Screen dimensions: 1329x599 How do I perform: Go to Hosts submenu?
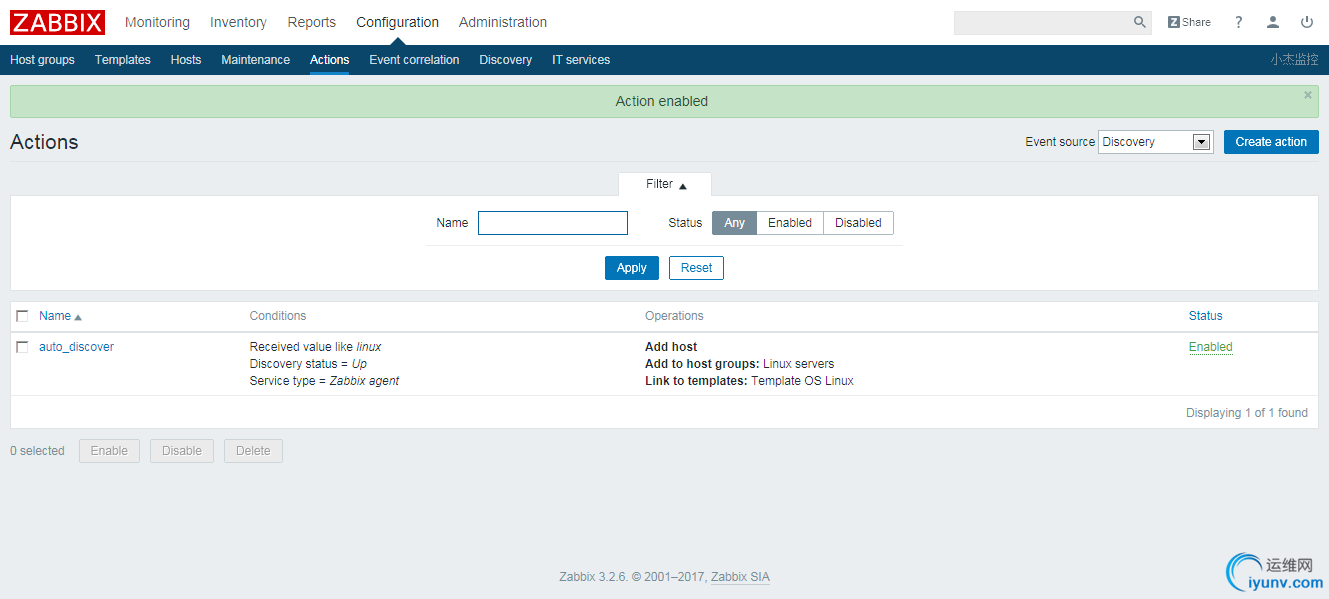pyautogui.click(x=186, y=60)
